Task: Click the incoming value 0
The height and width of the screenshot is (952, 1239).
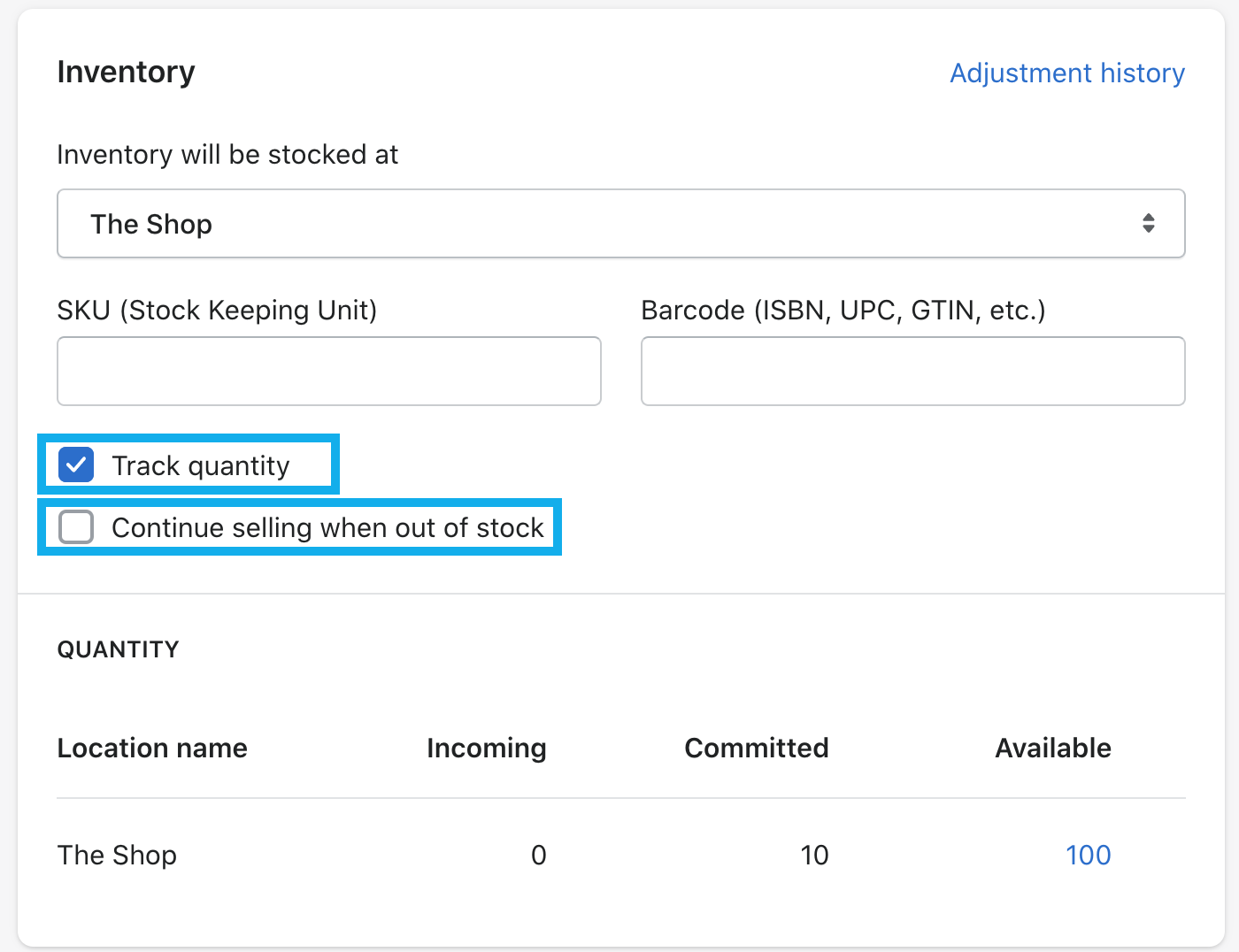Action: [538, 855]
